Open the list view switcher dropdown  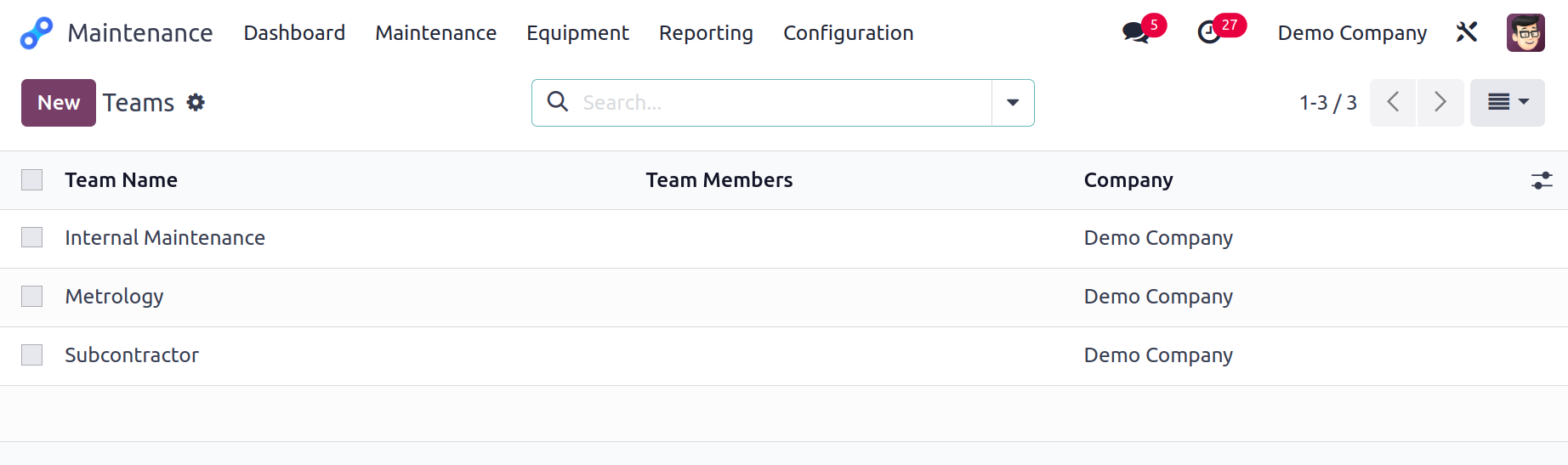tap(1508, 103)
